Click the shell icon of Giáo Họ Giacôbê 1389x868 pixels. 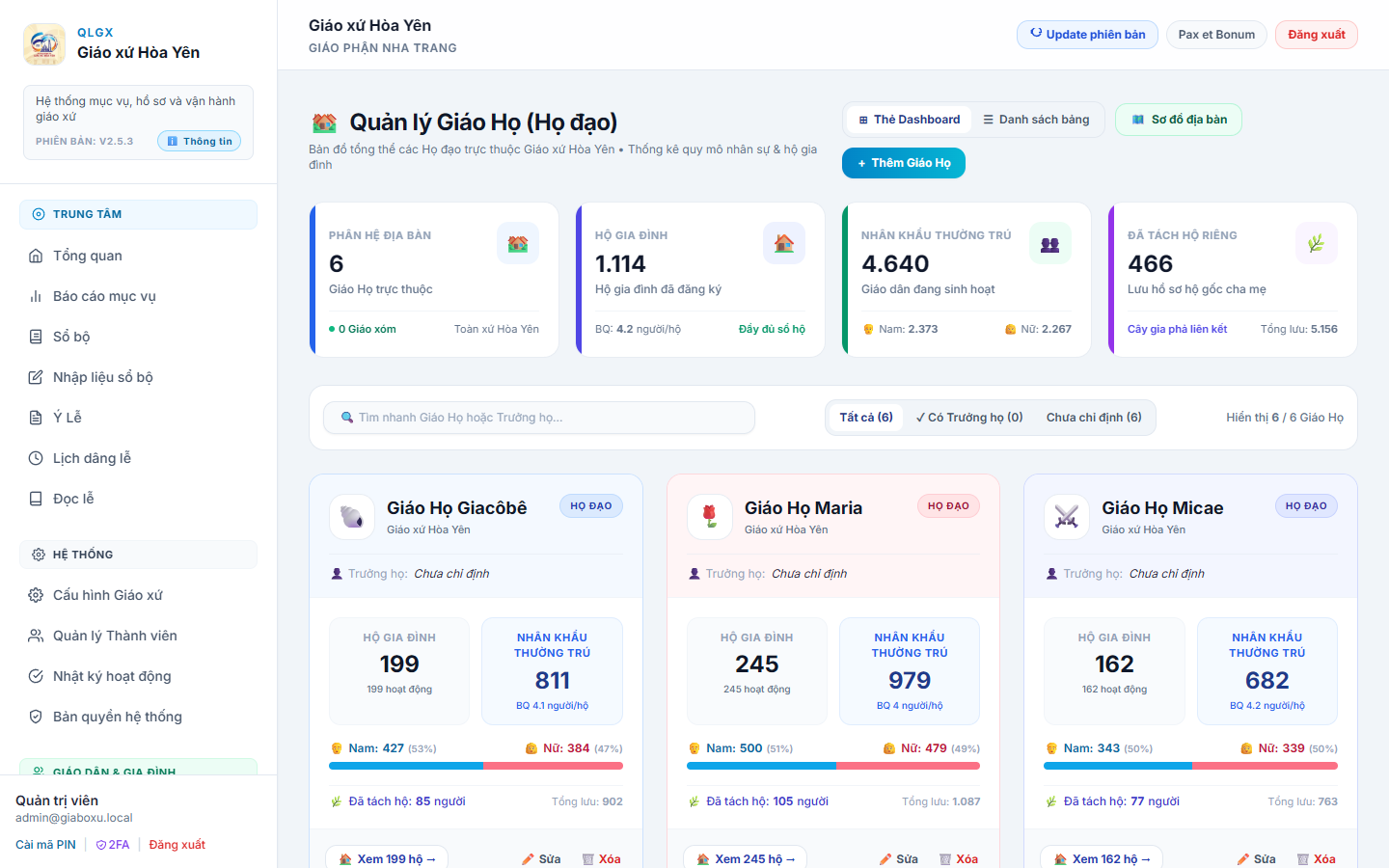tap(352, 517)
